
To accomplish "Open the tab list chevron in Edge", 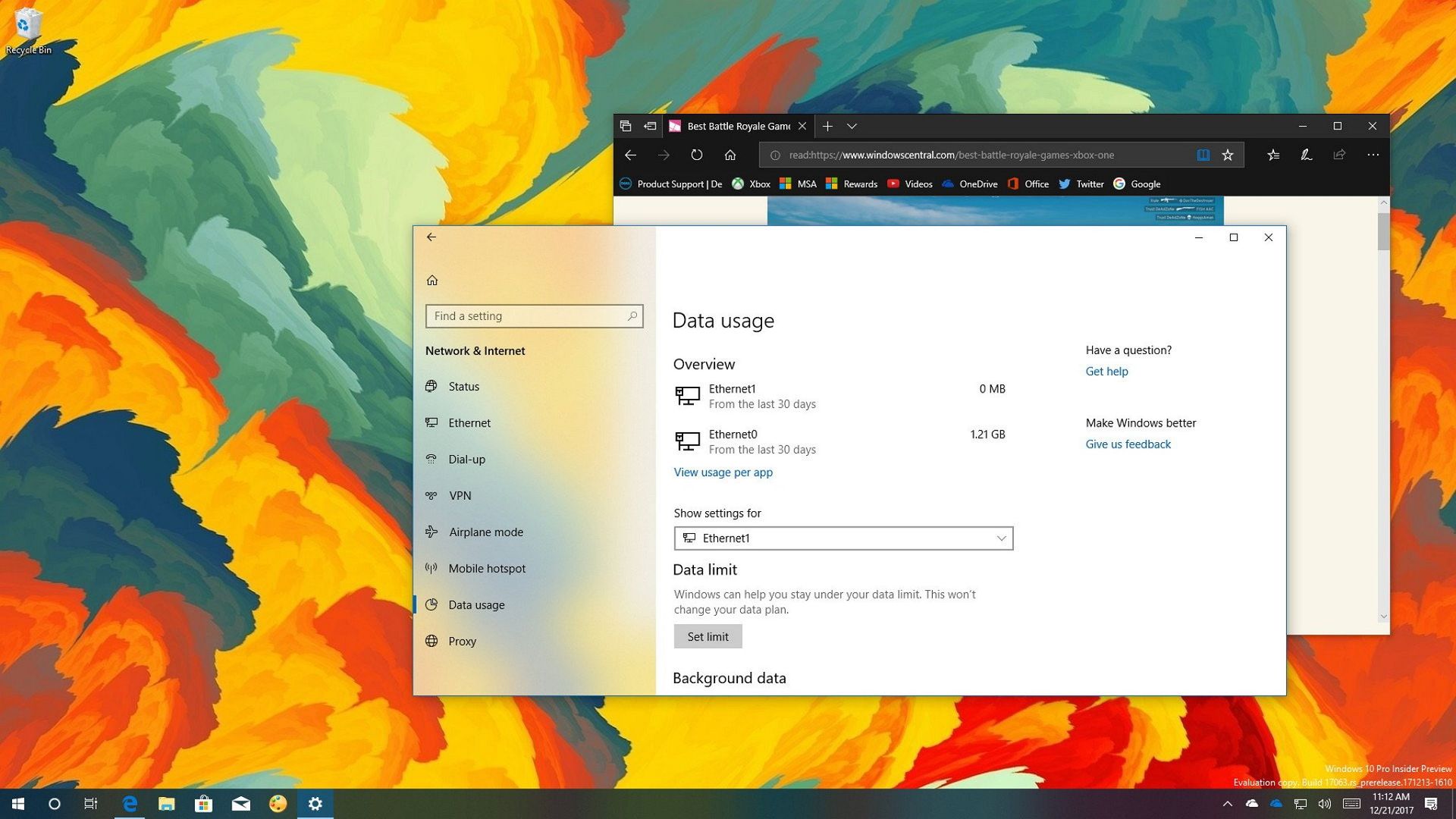I will point(852,126).
